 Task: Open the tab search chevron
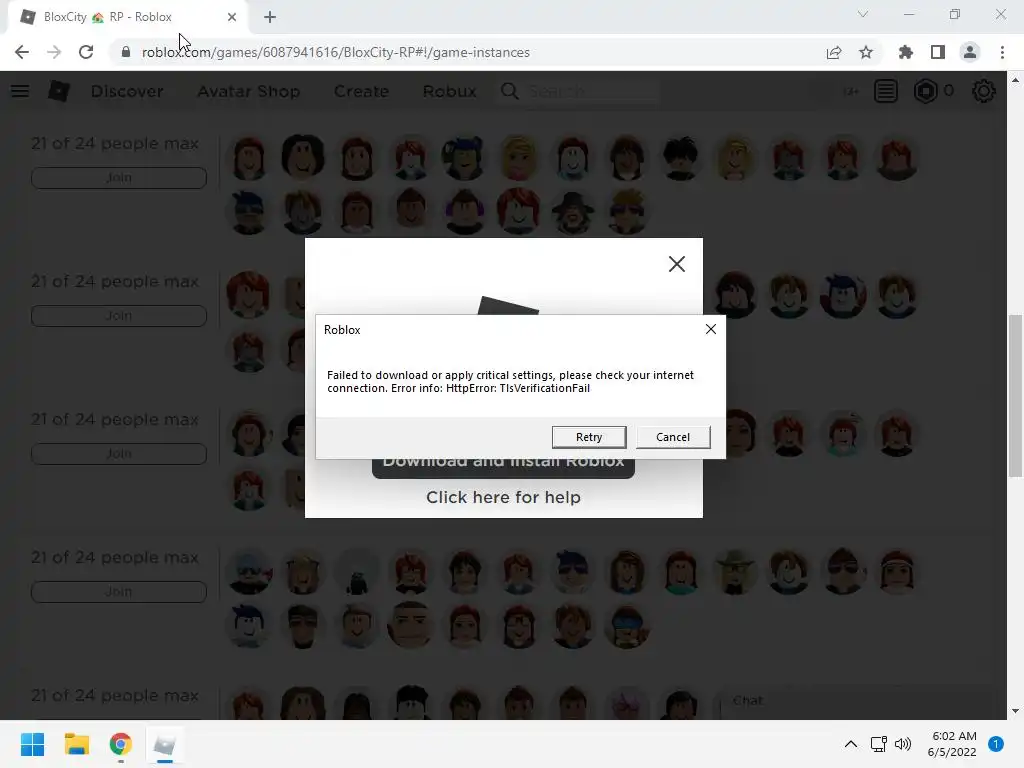point(863,14)
